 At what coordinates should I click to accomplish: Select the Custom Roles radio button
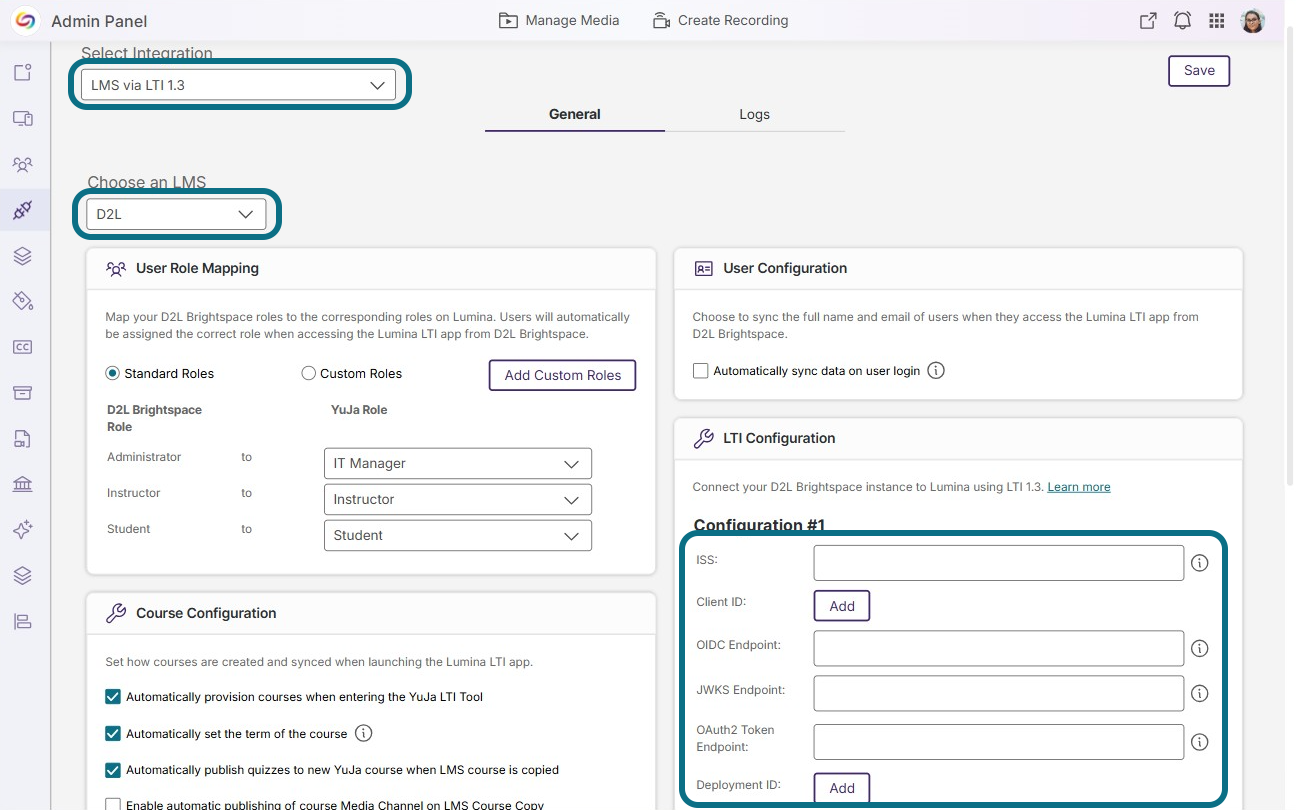(x=309, y=373)
